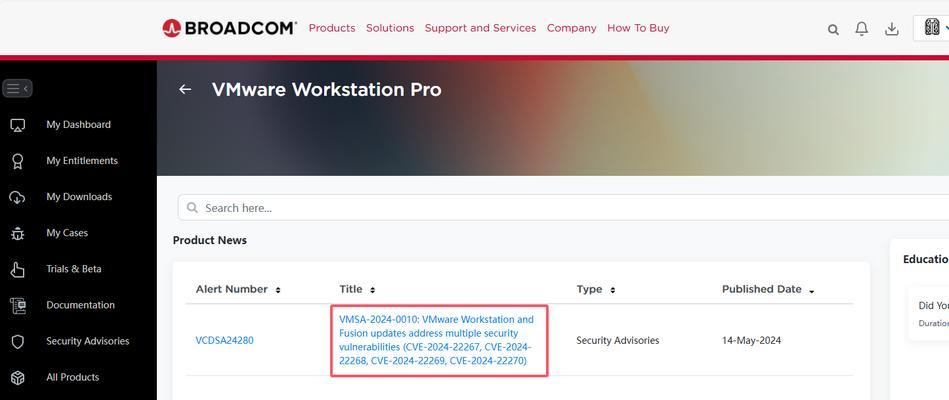Open My Dashboard in sidebar
The image size is (949, 400).
(79, 125)
